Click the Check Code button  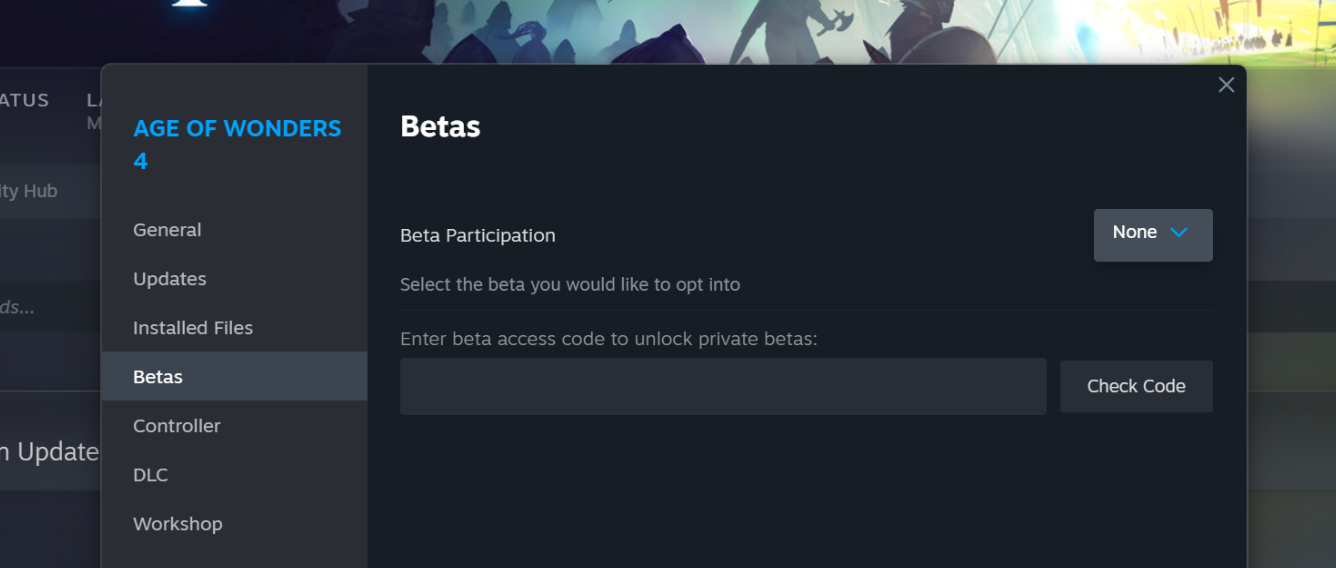(1136, 386)
